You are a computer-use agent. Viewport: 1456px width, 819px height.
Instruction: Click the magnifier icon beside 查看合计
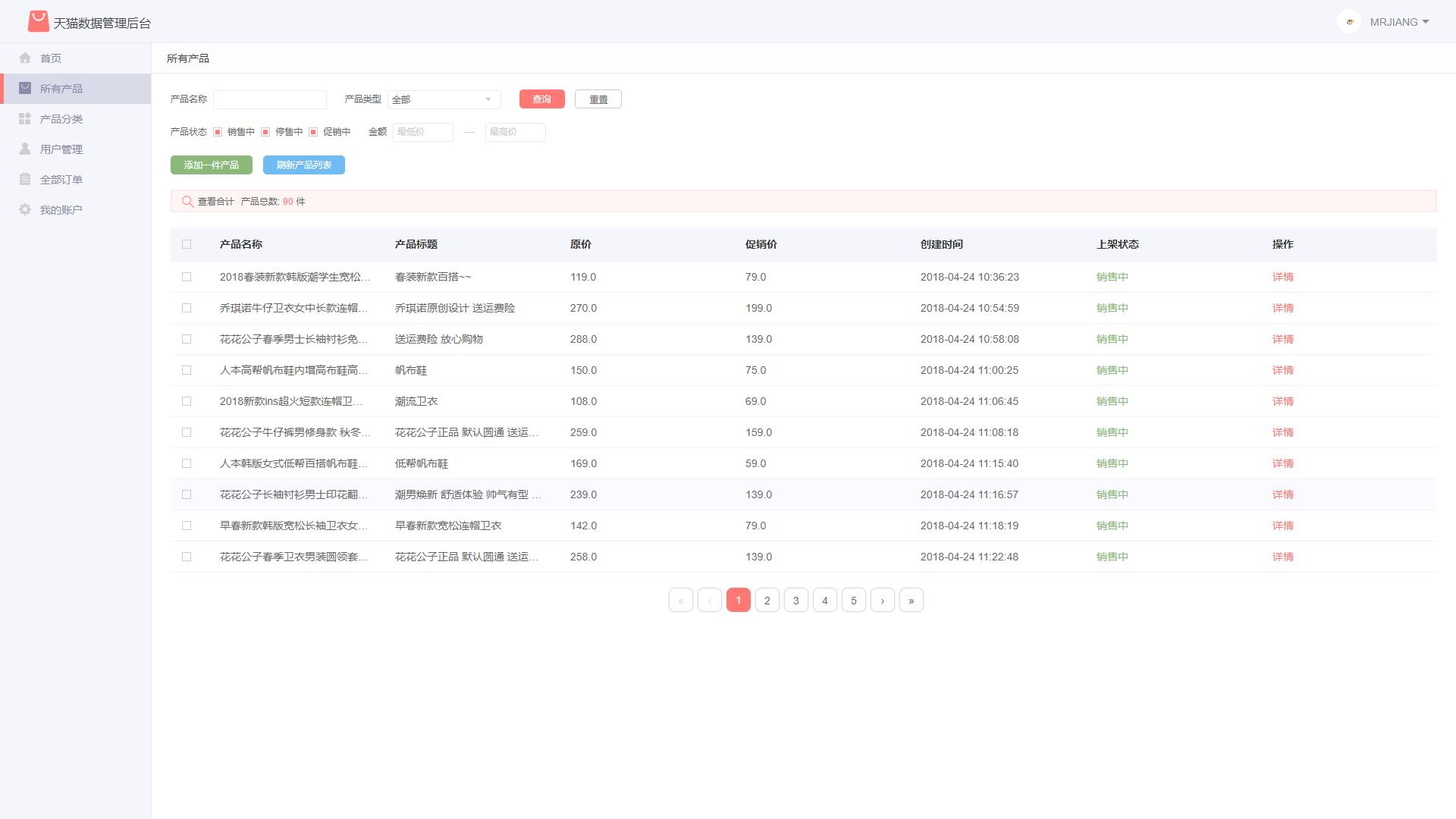pos(188,201)
